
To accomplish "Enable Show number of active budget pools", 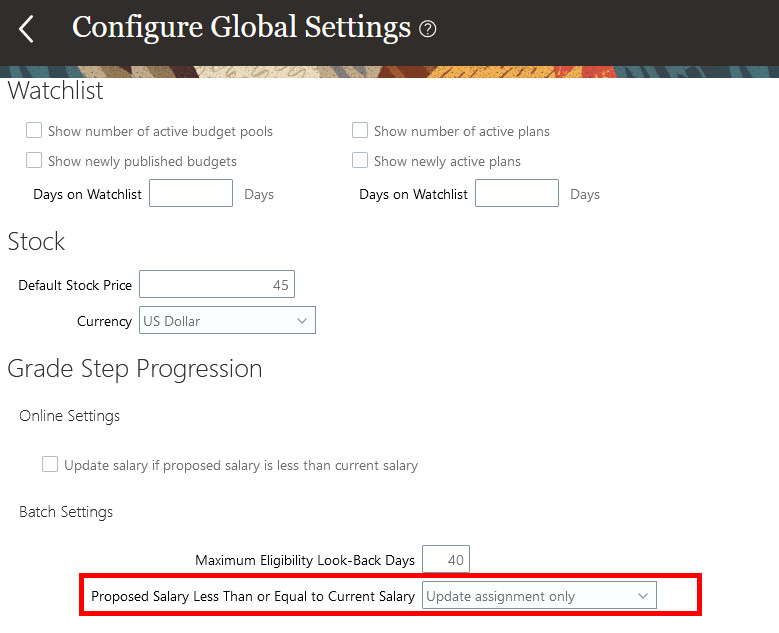I will [x=35, y=131].
